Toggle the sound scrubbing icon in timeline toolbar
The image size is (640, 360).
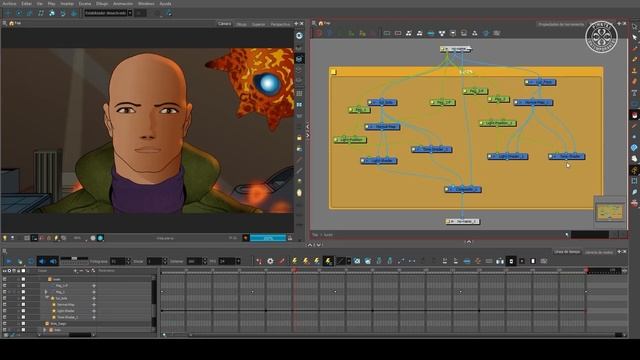(x=53, y=261)
